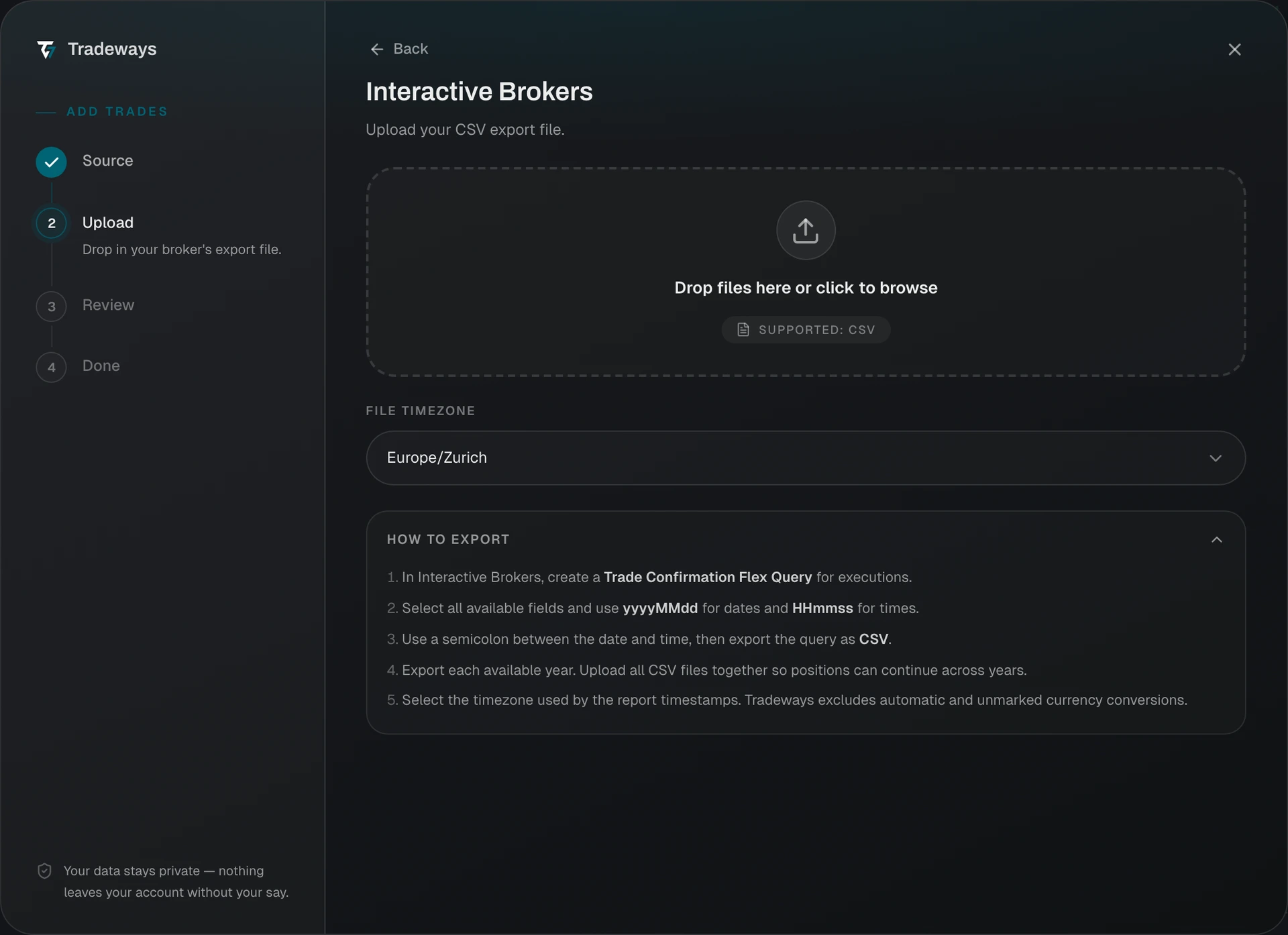
Task: Click 'Drop files here or click to browse'
Action: (806, 288)
